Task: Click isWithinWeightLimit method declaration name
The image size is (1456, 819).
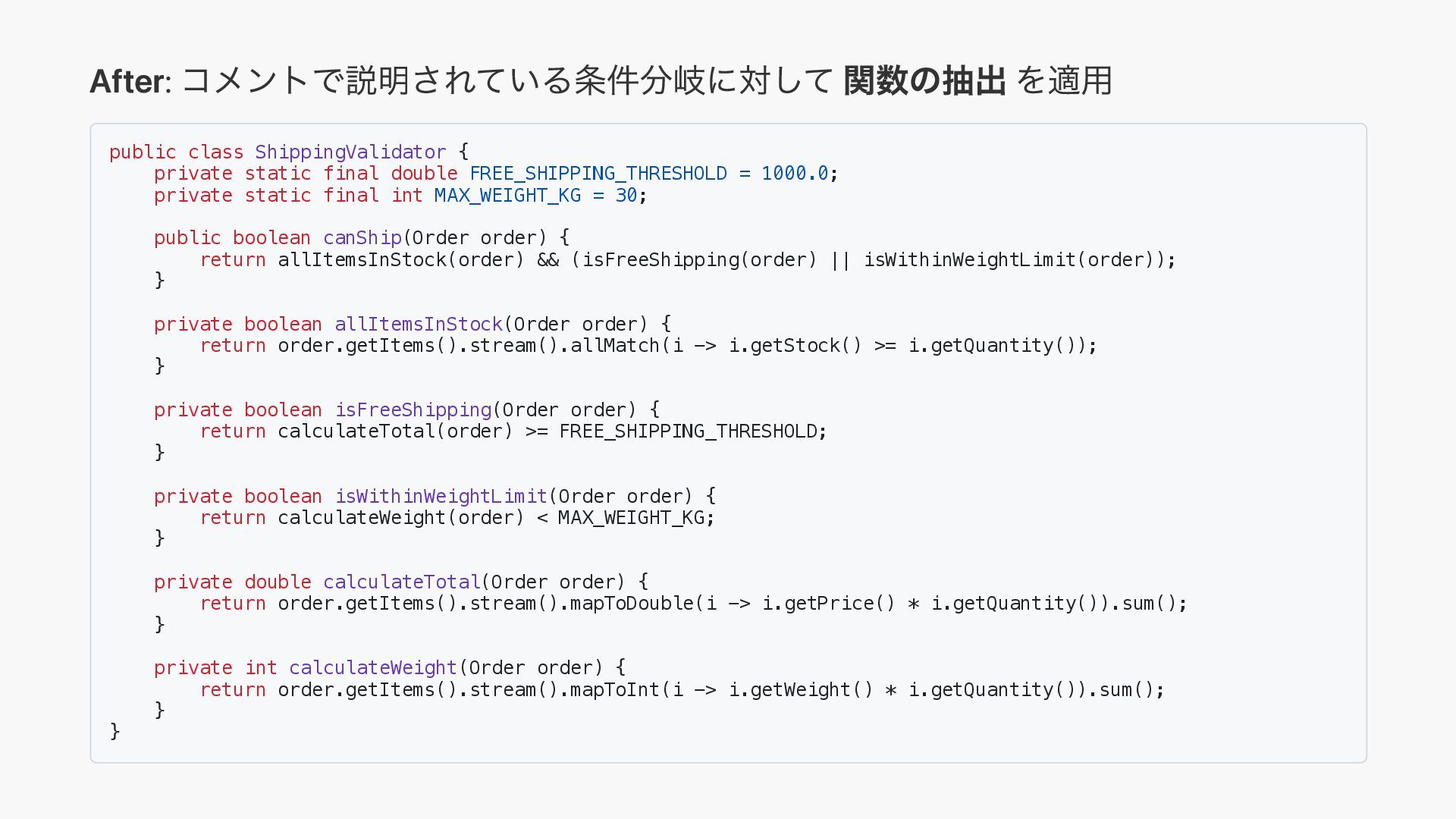Action: 441,497
